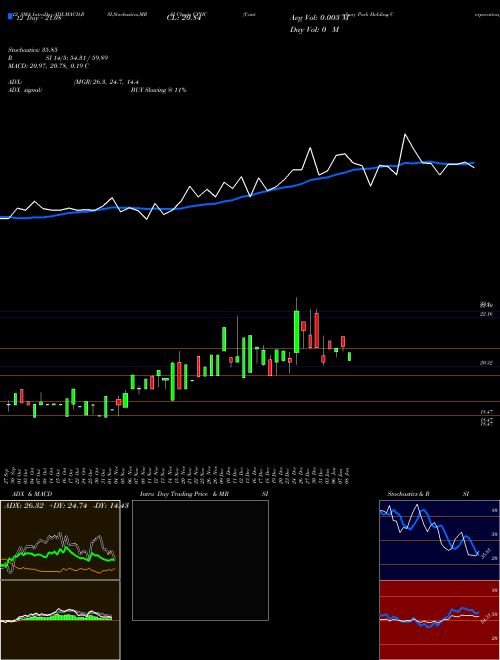Viewport: 500px width, 660px height.
Task: Open the navy Stochastics chart panel
Action: 439,540
